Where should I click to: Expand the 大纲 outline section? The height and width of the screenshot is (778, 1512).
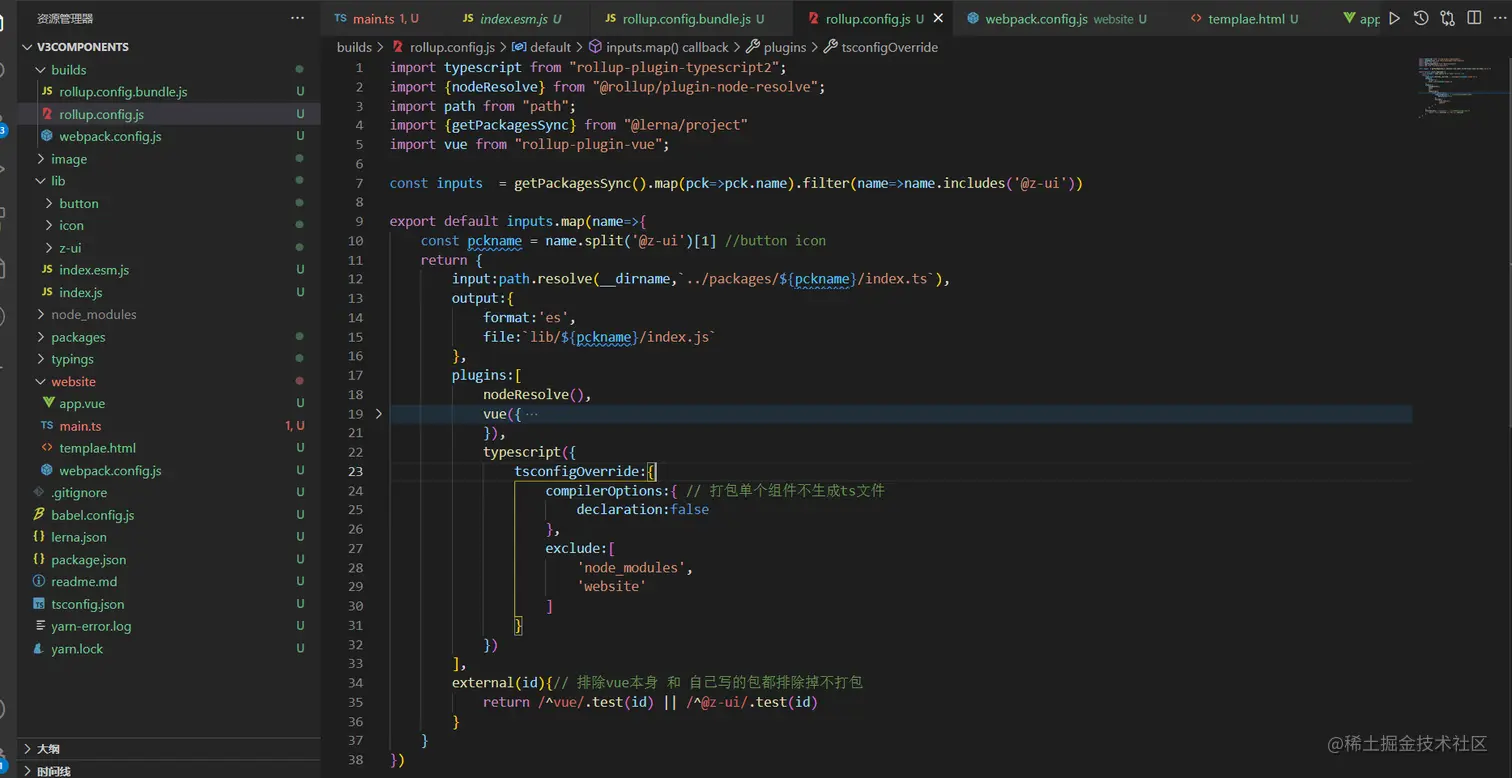pyautogui.click(x=27, y=748)
